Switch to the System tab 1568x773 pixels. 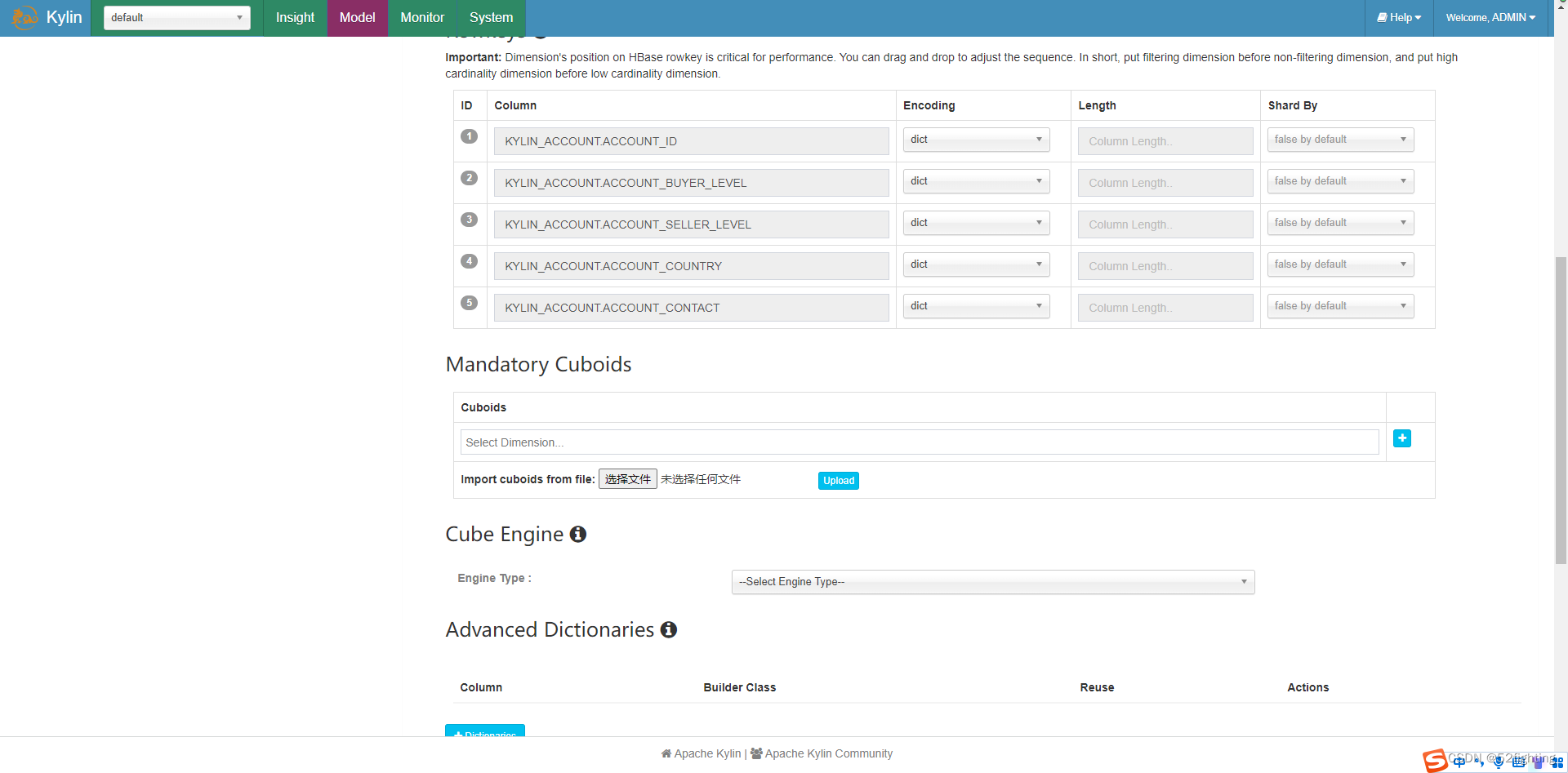pos(491,17)
